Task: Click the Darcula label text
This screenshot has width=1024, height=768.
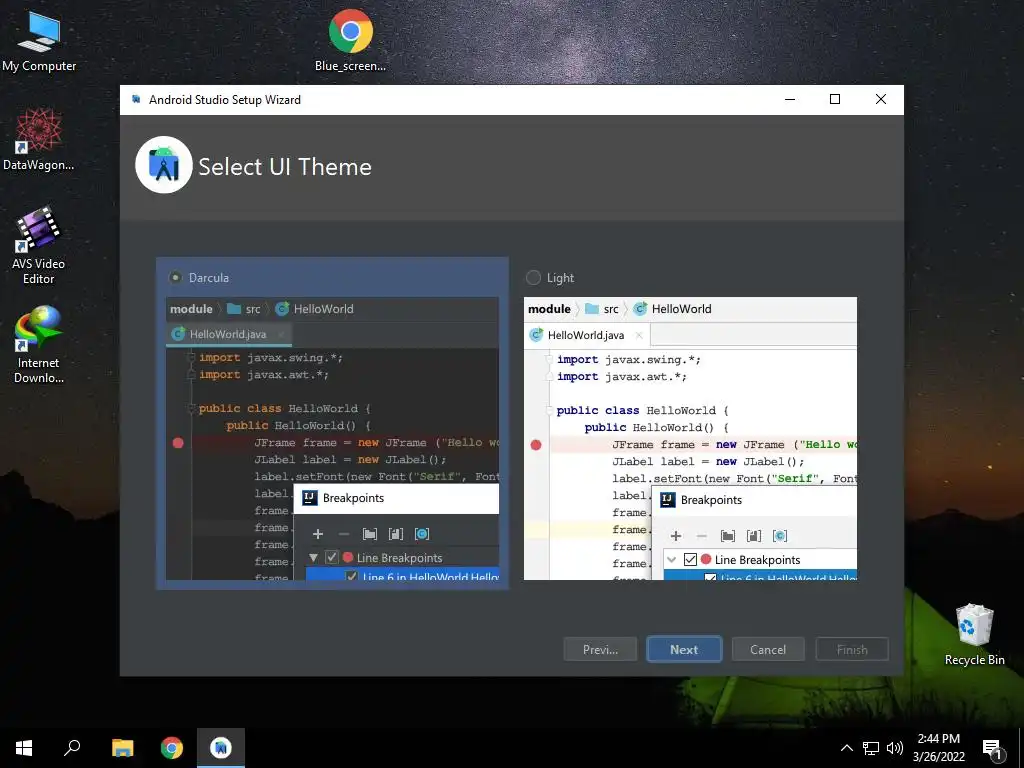Action: [208, 278]
